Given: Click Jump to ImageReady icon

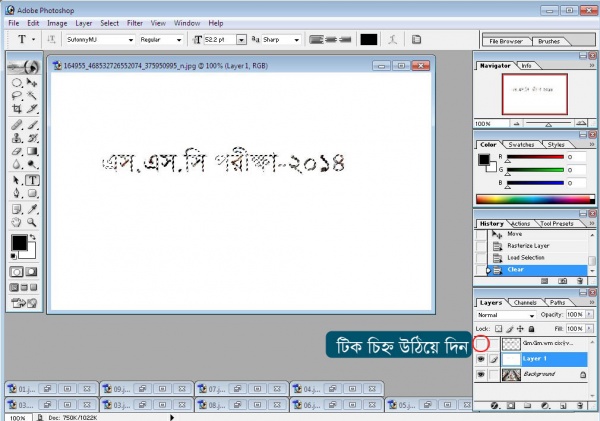Looking at the screenshot, I should click(24, 303).
